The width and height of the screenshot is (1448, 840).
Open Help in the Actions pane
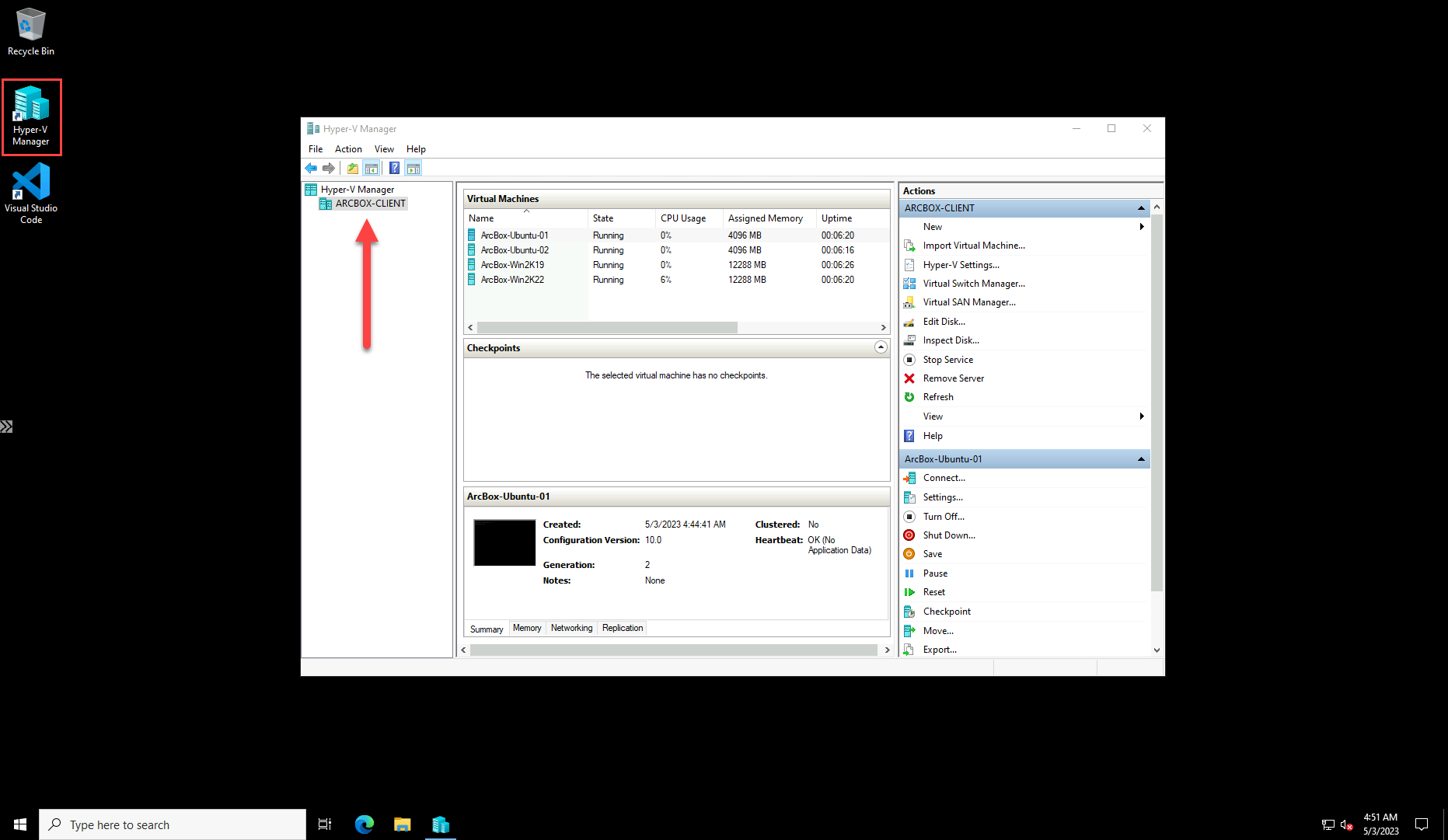[x=933, y=436]
